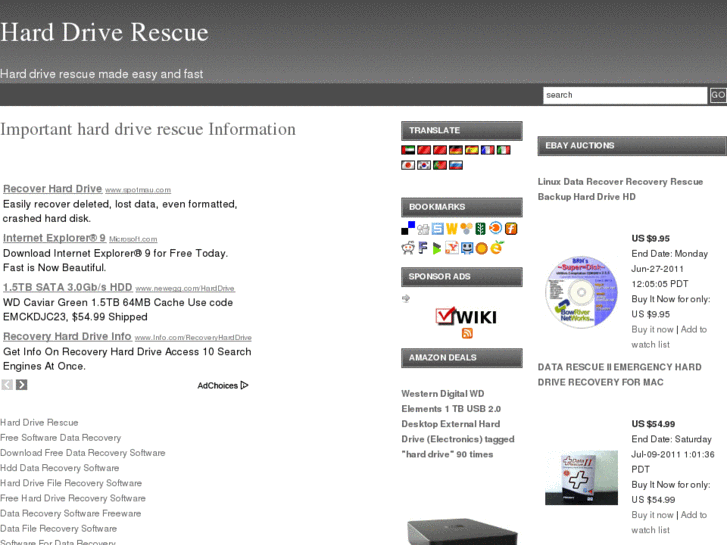The height and width of the screenshot is (545, 727).
Task: Add the US $54.99 item to watch list
Action: (x=669, y=522)
